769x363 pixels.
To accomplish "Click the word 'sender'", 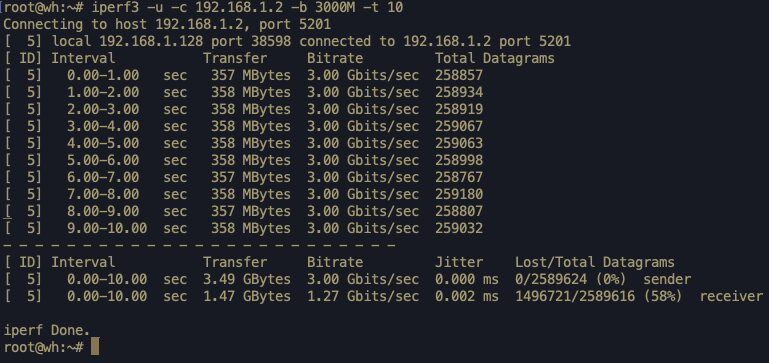I will click(x=667, y=280).
